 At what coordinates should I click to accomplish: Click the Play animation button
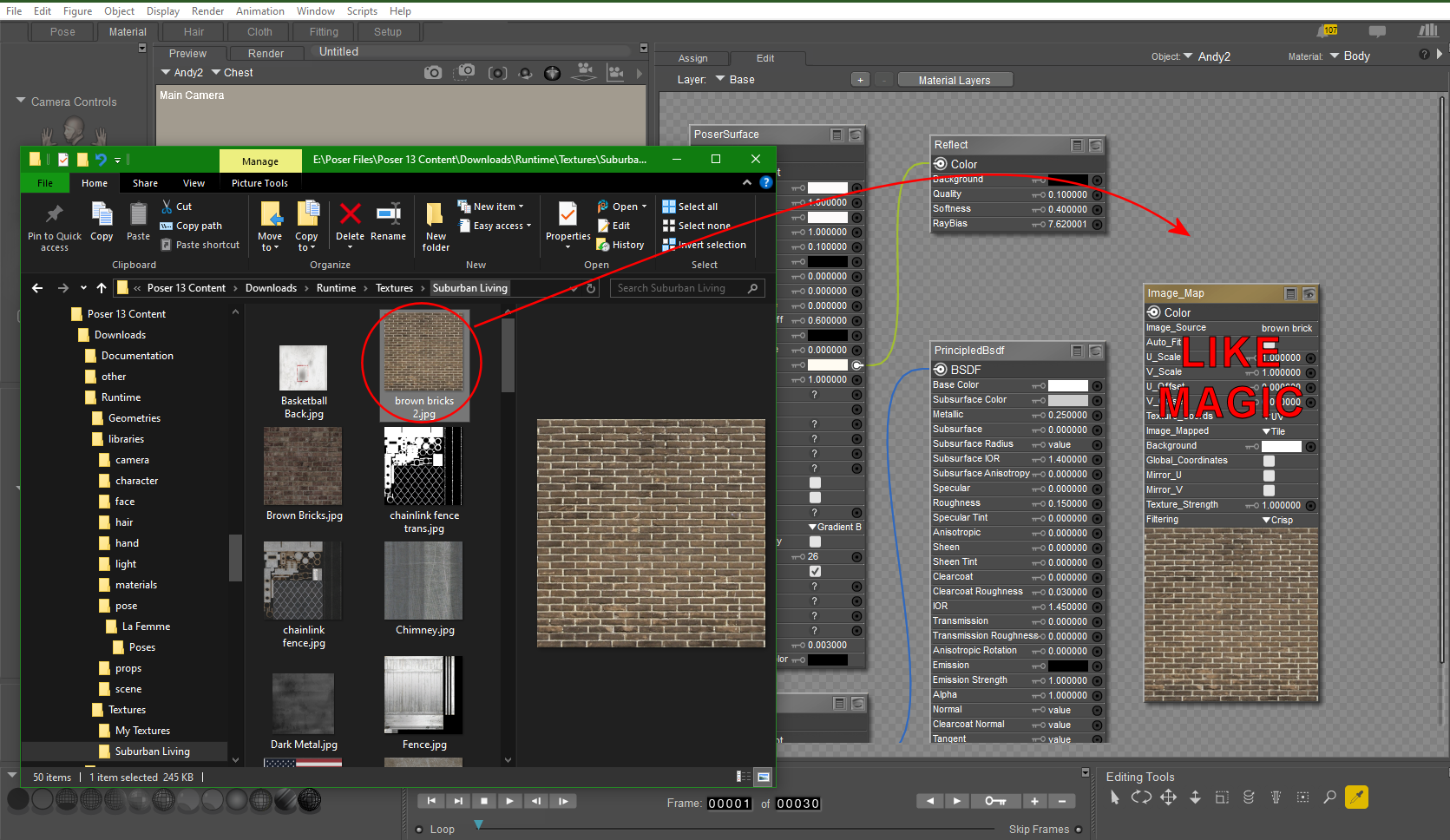[x=510, y=801]
